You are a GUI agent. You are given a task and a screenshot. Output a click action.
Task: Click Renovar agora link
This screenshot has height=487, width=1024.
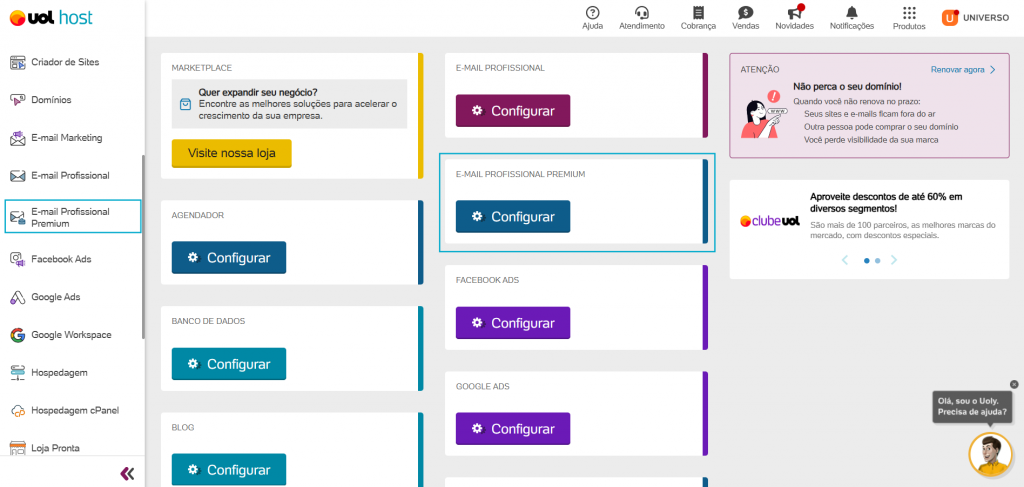click(963, 69)
